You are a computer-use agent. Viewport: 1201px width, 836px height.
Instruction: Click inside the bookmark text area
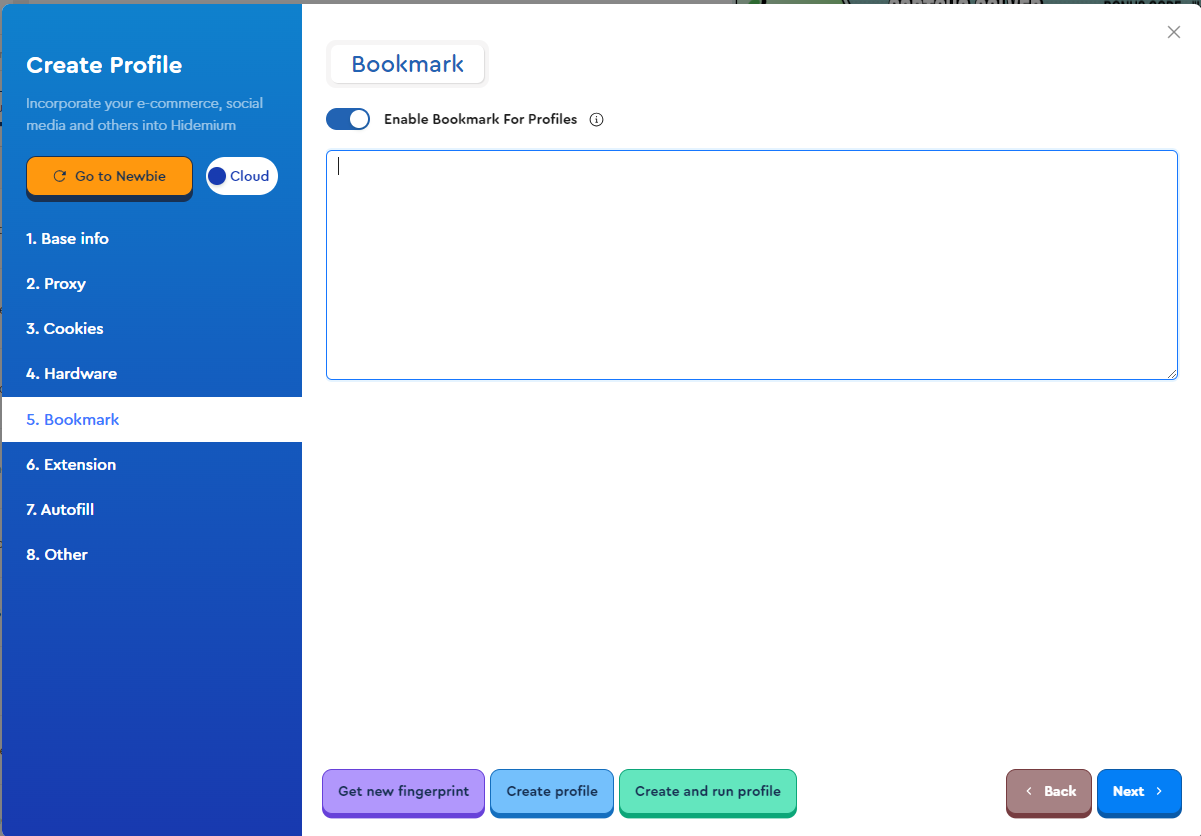tap(751, 265)
